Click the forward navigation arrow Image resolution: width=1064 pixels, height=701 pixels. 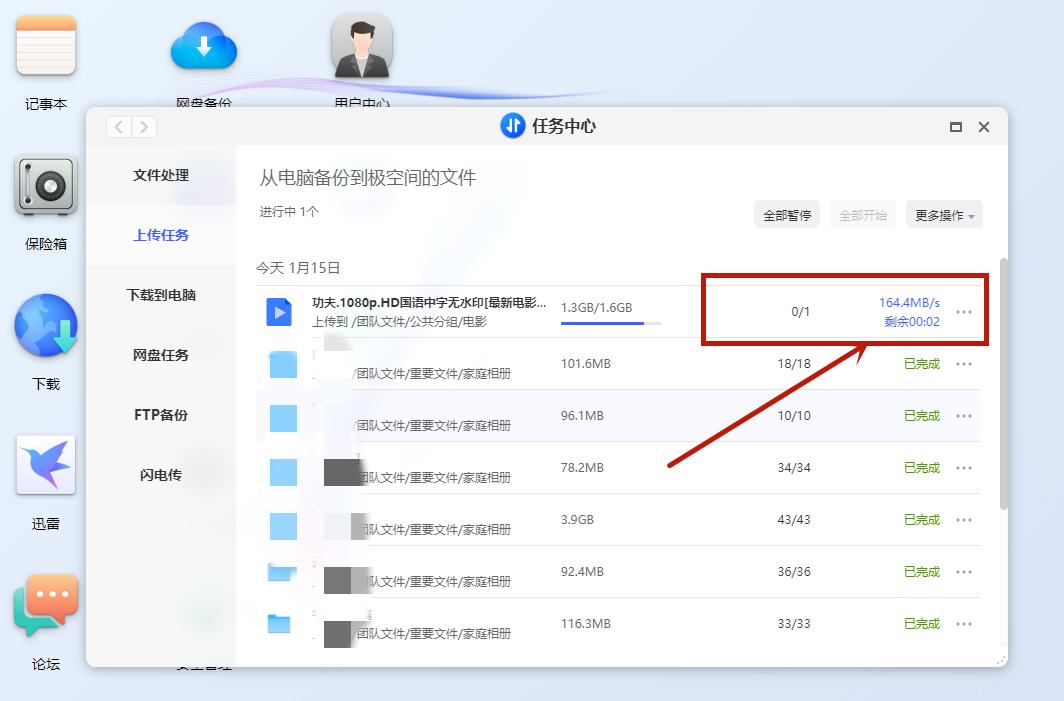coord(143,127)
